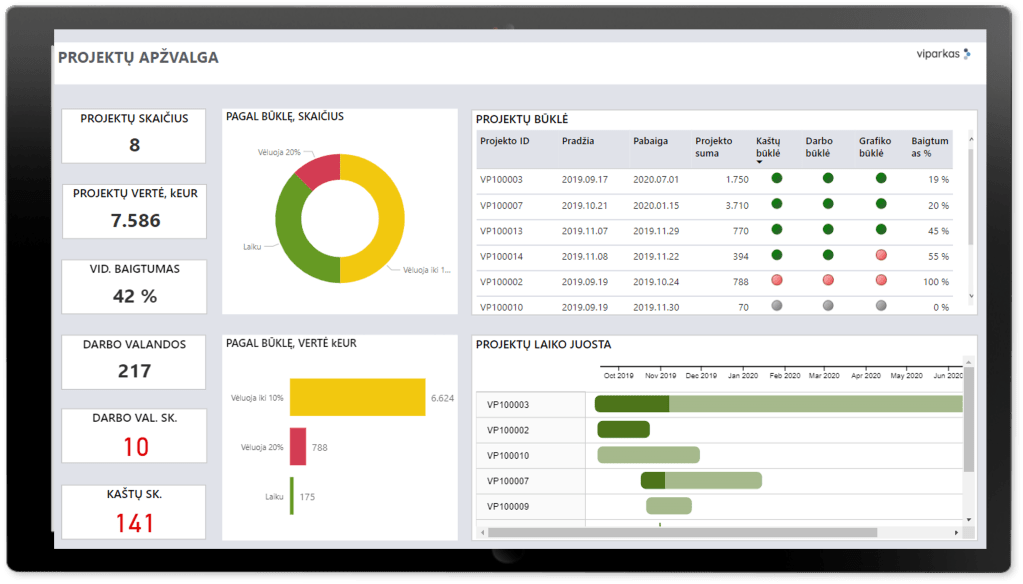Click VP100013 green Darbo būklė status dot
The width and height of the screenshot is (1023, 584).
[827, 230]
